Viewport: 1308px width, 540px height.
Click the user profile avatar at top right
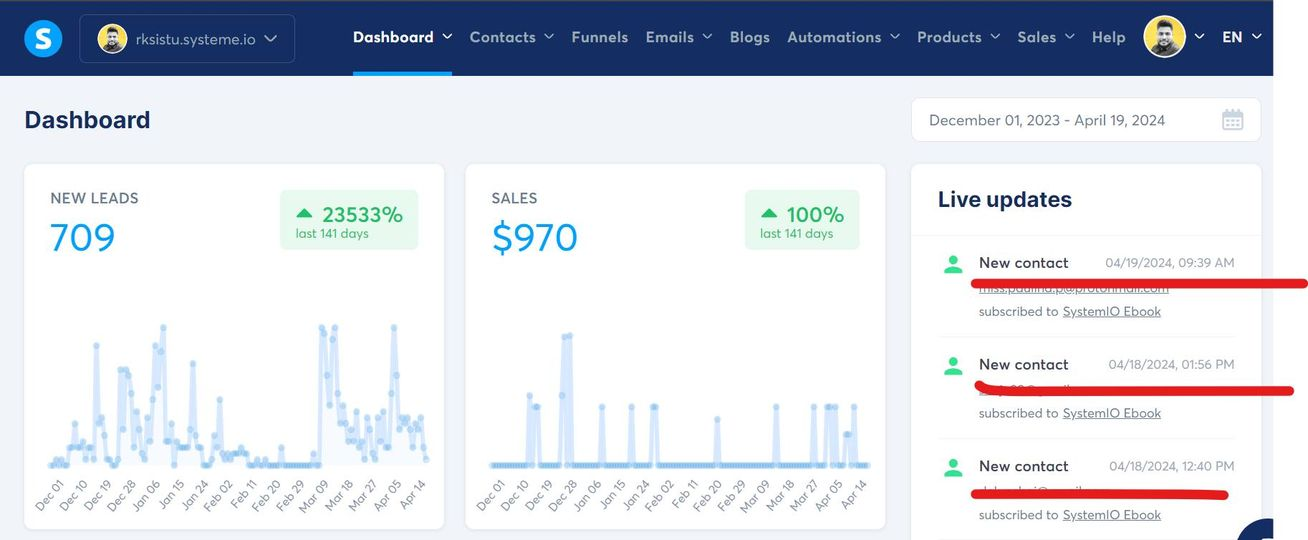click(1164, 37)
